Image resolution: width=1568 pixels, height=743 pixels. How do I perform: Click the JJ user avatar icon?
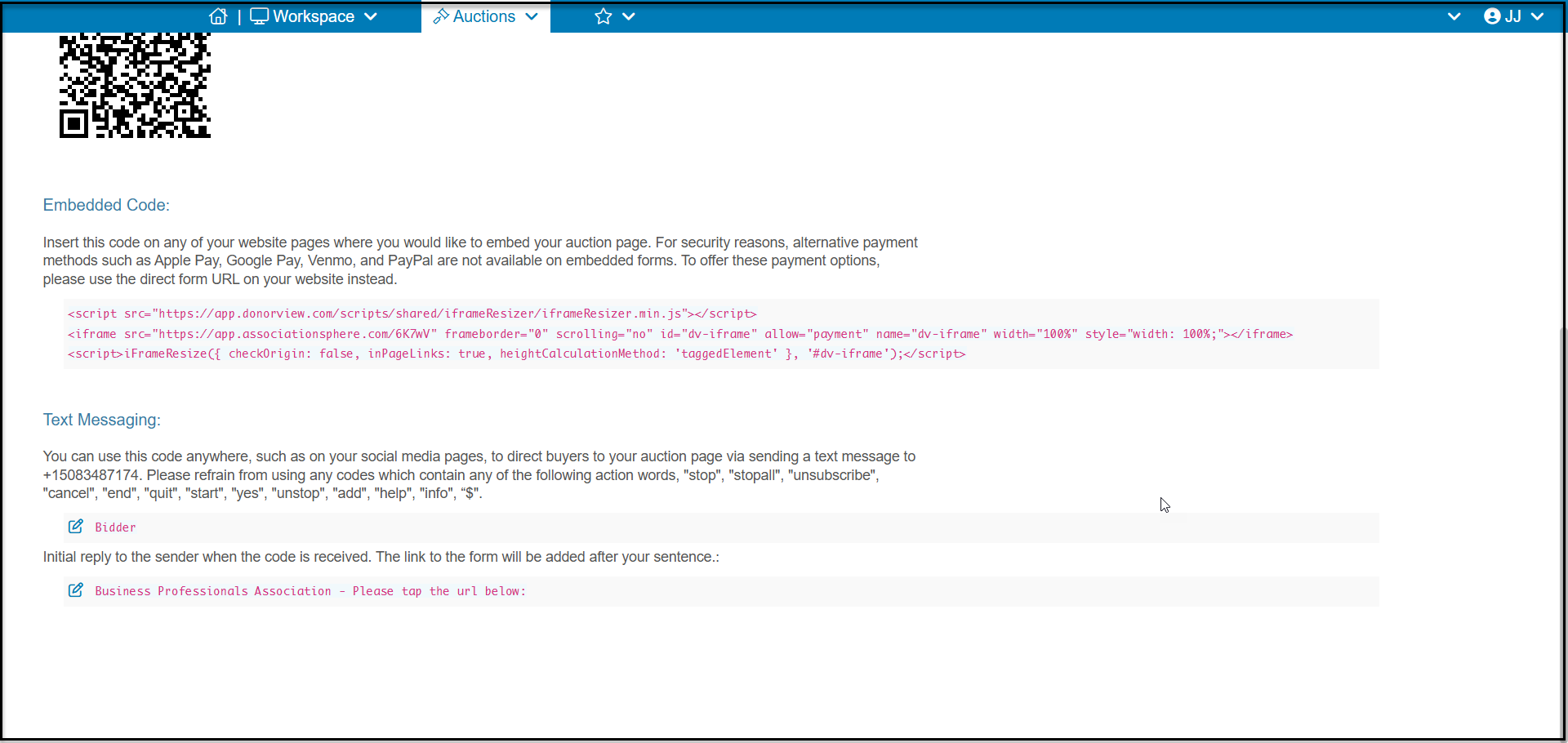tap(1492, 16)
